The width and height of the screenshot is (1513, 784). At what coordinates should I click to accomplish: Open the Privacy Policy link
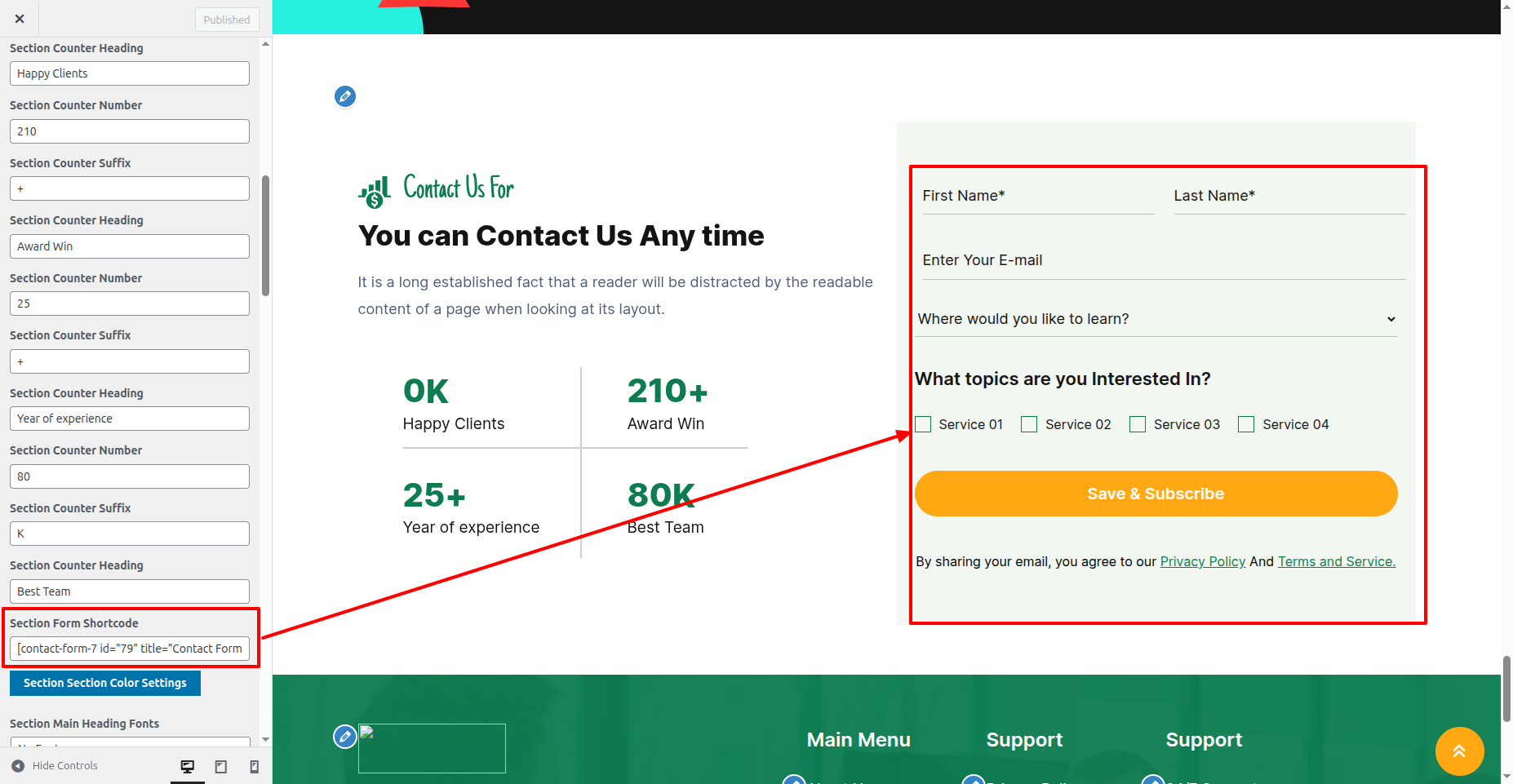point(1202,561)
